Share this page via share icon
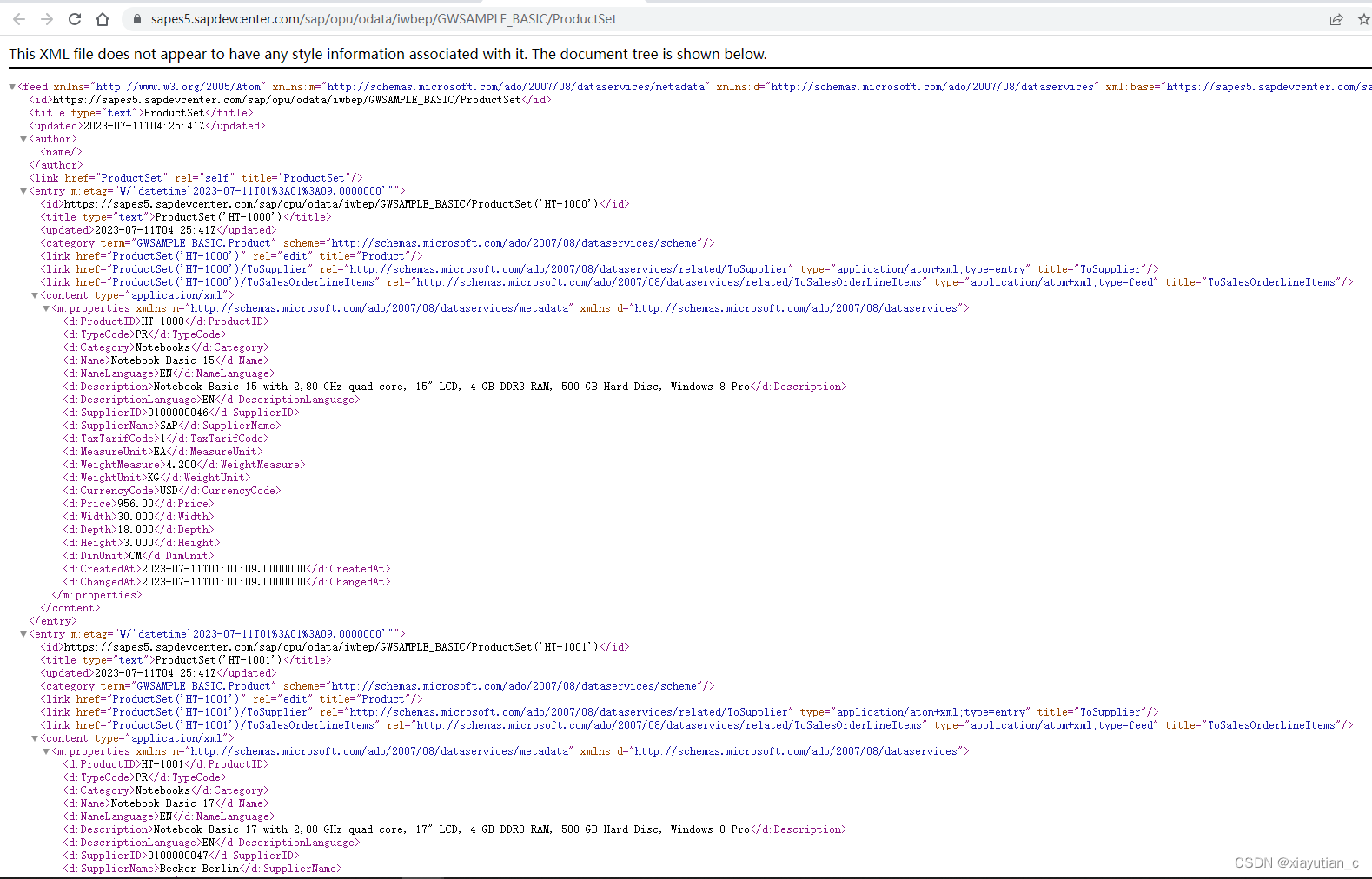This screenshot has height=879, width=1372. pos(1336,19)
